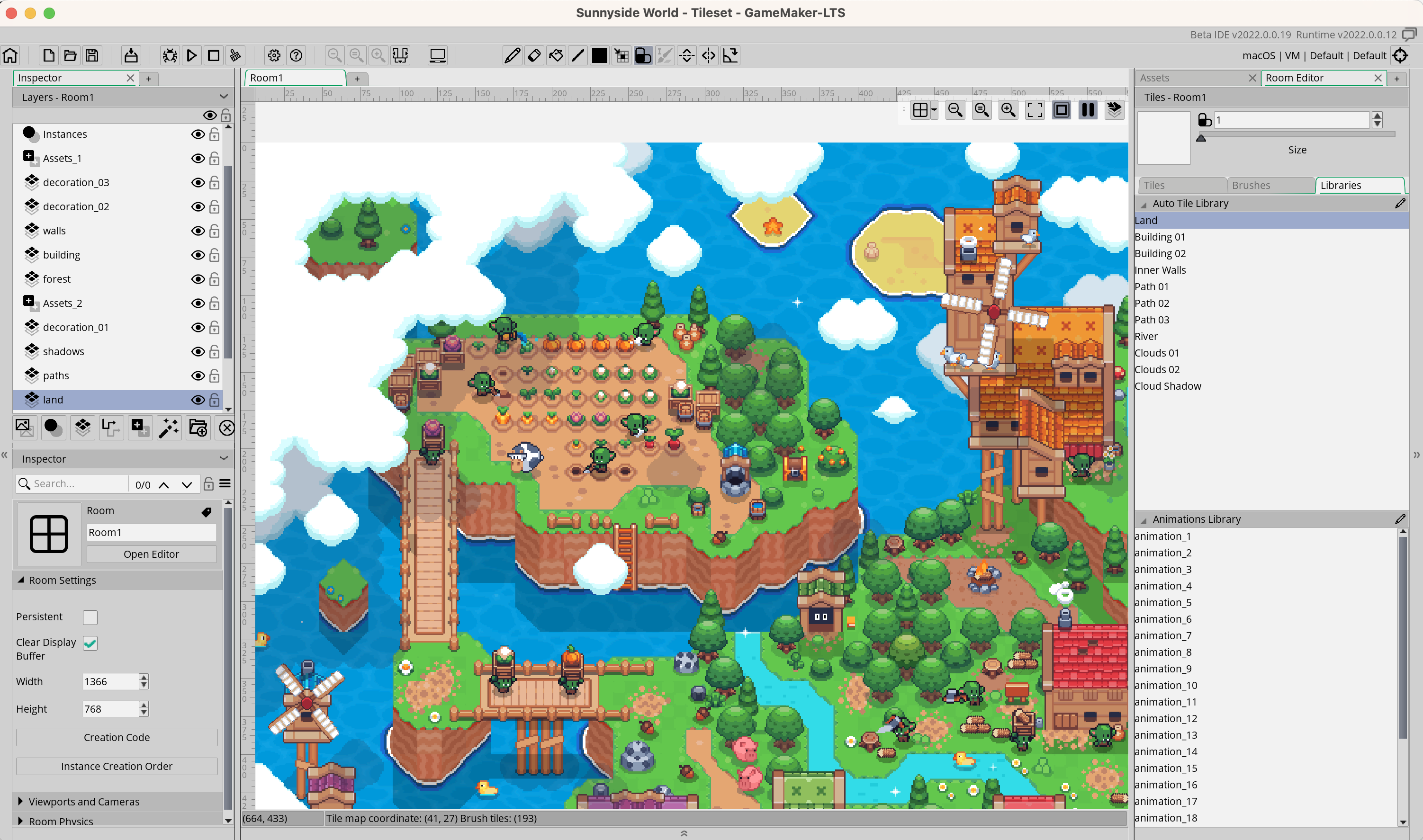
Task: Clean the project with the broom icon
Action: tap(235, 55)
